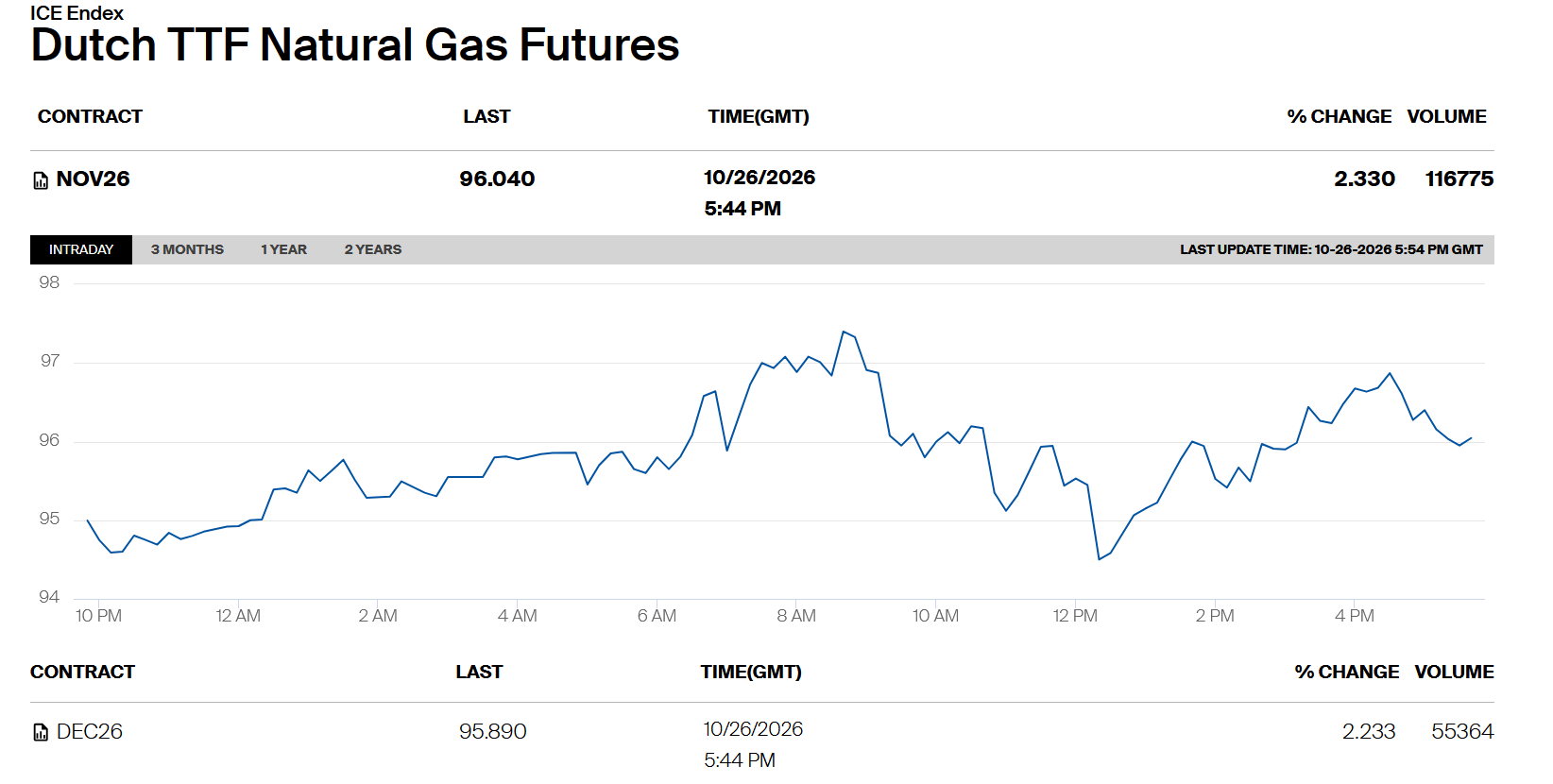This screenshot has height=784, width=1553.
Task: Click the top CONTRACT column header
Action: coord(90,116)
